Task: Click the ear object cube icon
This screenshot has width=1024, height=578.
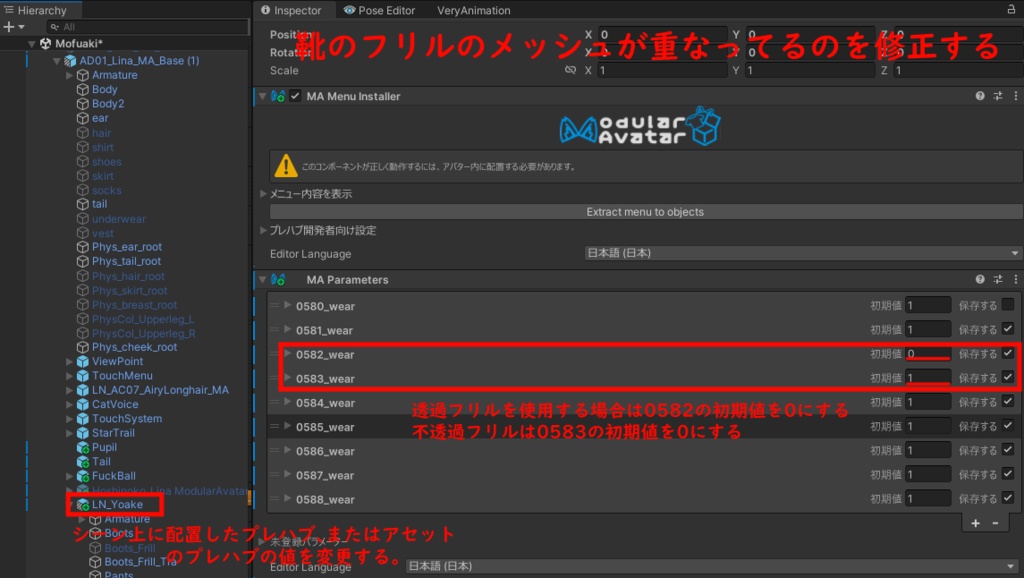Action: coord(83,118)
